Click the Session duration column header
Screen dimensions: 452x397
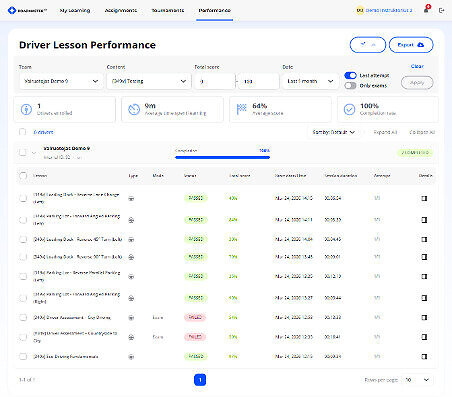[x=341, y=176]
